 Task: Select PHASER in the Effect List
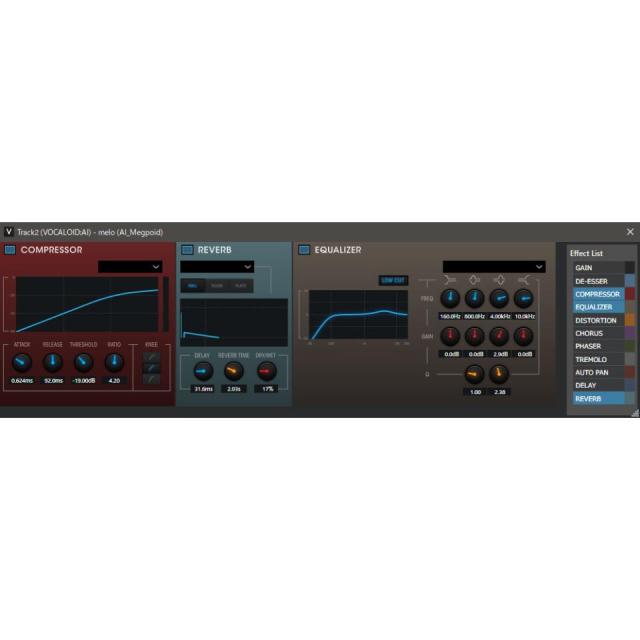pyautogui.click(x=599, y=346)
